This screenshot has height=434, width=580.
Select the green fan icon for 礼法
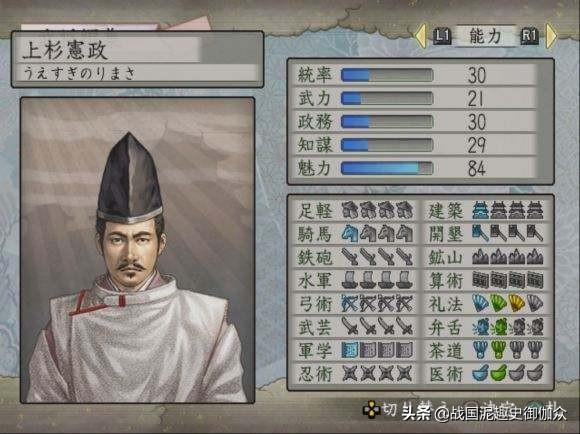click(x=499, y=303)
